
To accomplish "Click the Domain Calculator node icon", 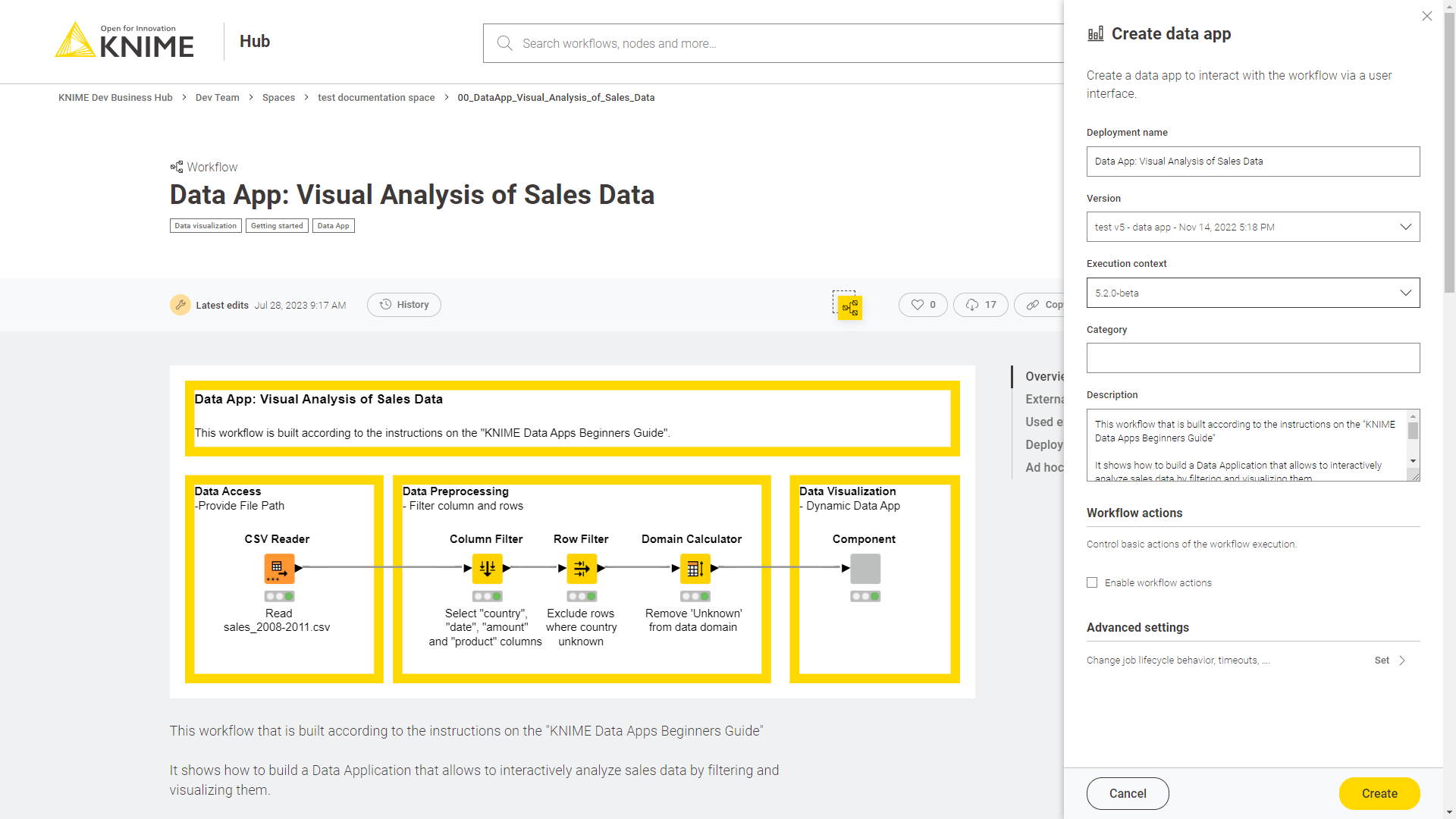I will click(x=694, y=568).
